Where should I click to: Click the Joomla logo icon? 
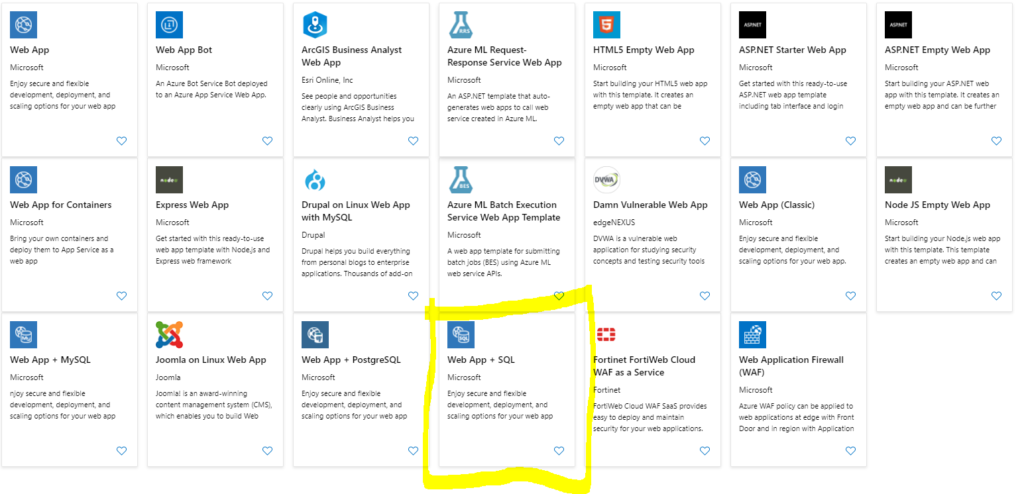[169, 335]
